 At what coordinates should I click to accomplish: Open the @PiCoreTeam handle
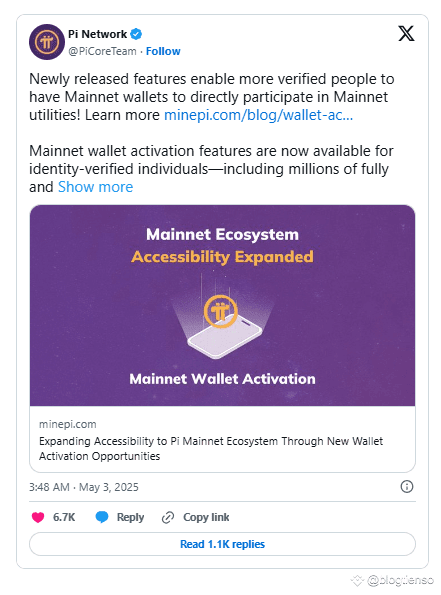coord(102,51)
